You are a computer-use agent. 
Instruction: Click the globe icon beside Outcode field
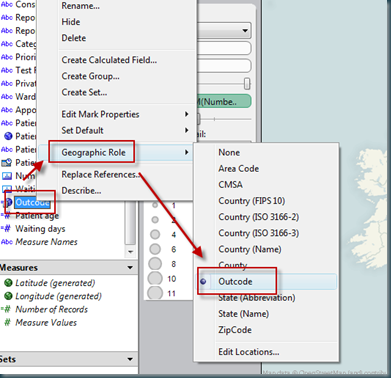coord(9,202)
